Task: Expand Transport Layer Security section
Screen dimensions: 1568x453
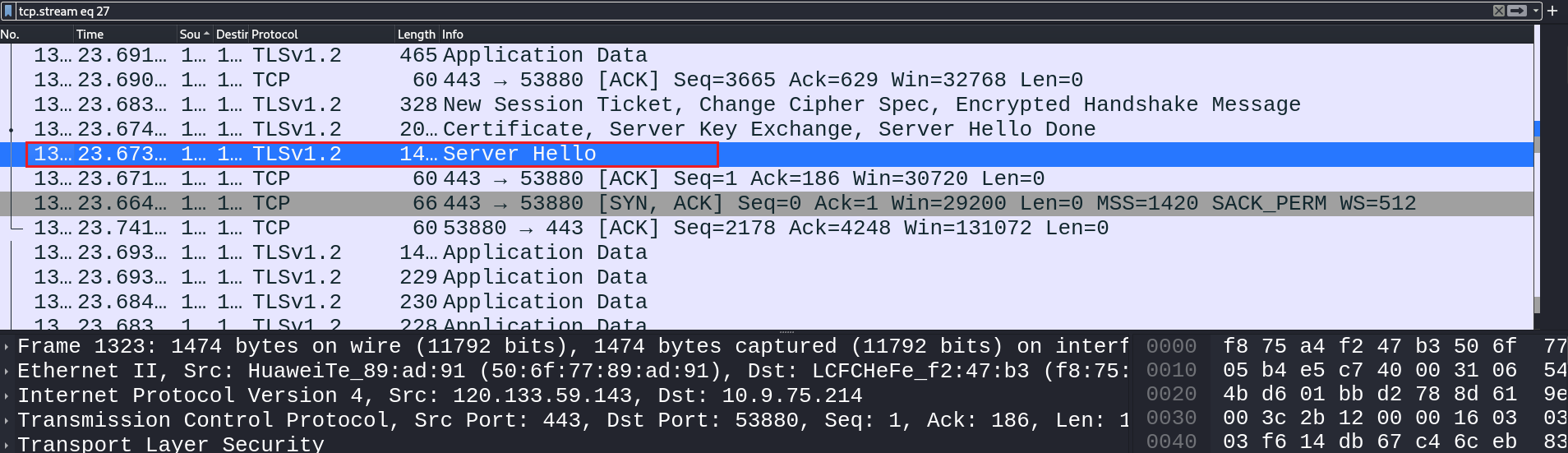Action: coord(7,445)
